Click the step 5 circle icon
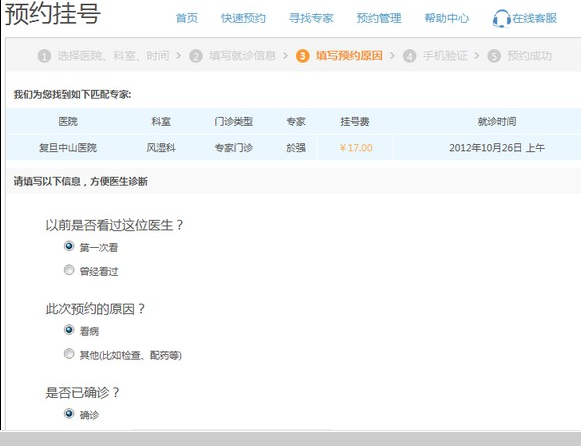This screenshot has height=446, width=581. [494, 56]
